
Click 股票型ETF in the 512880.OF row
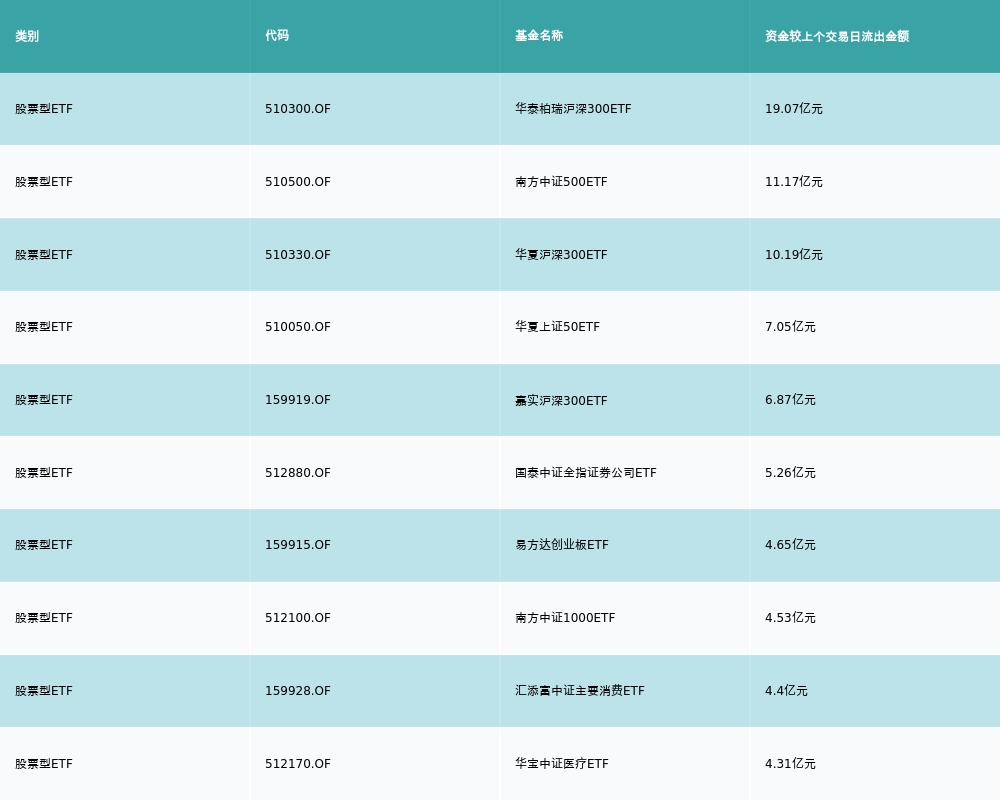click(x=44, y=473)
